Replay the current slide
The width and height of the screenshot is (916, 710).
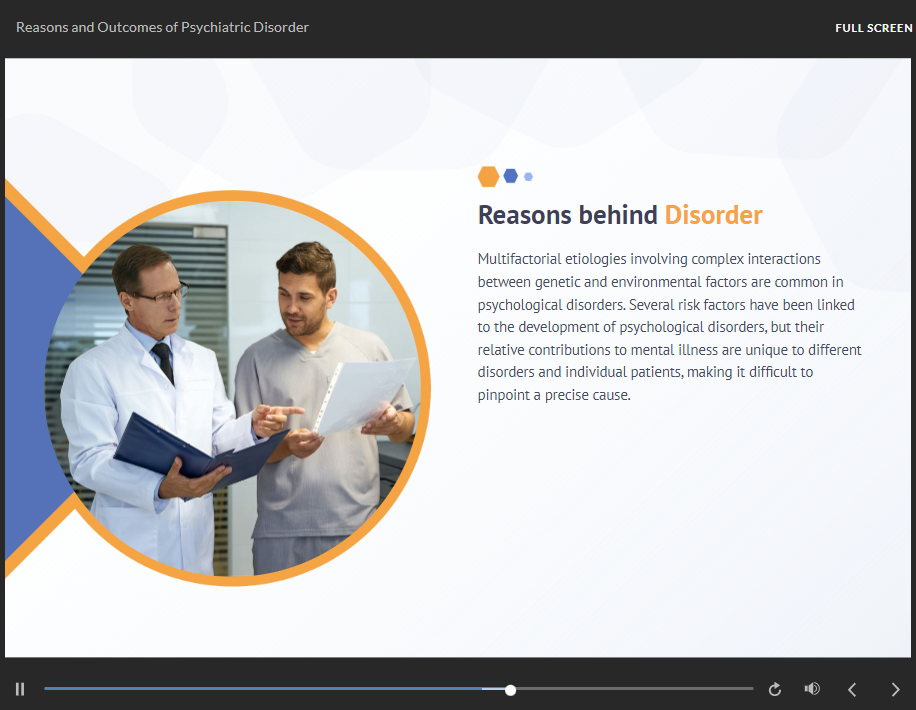(x=774, y=689)
